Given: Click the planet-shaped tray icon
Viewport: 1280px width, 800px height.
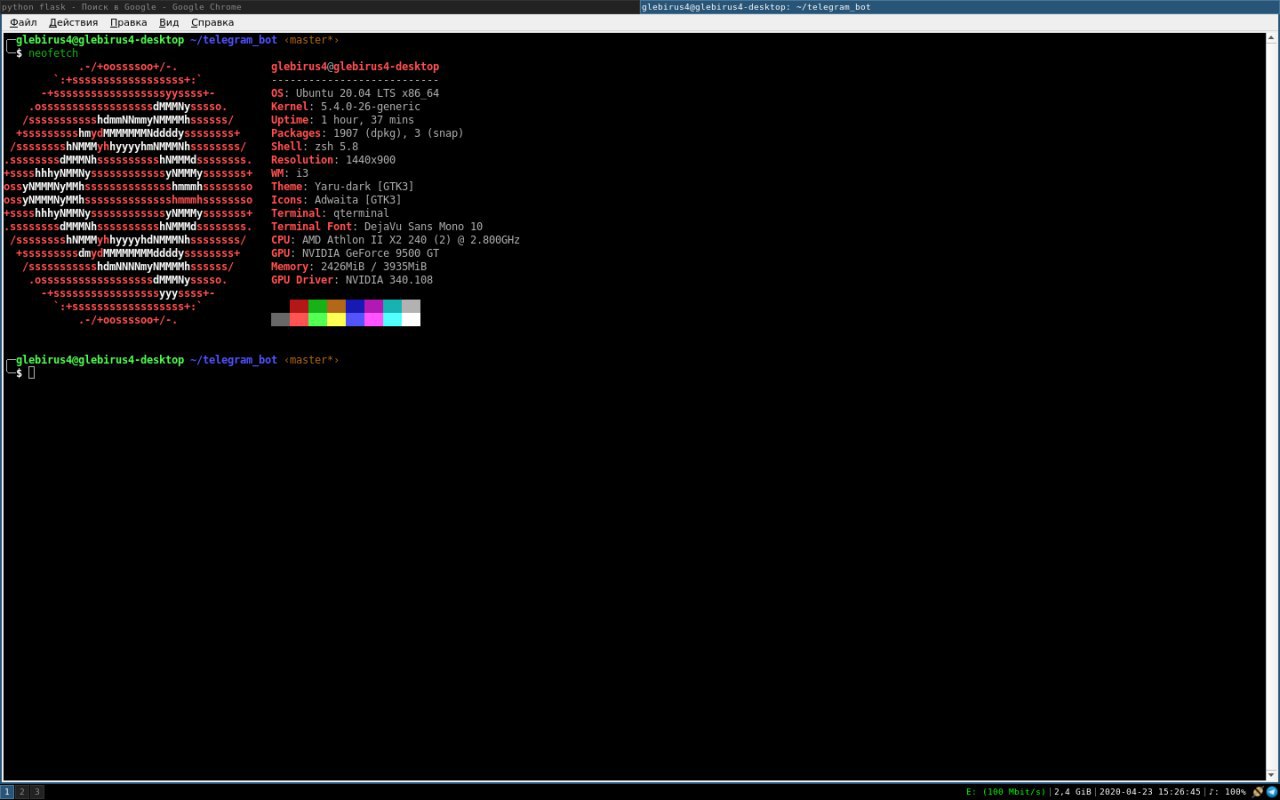Looking at the screenshot, I should (x=1258, y=792).
